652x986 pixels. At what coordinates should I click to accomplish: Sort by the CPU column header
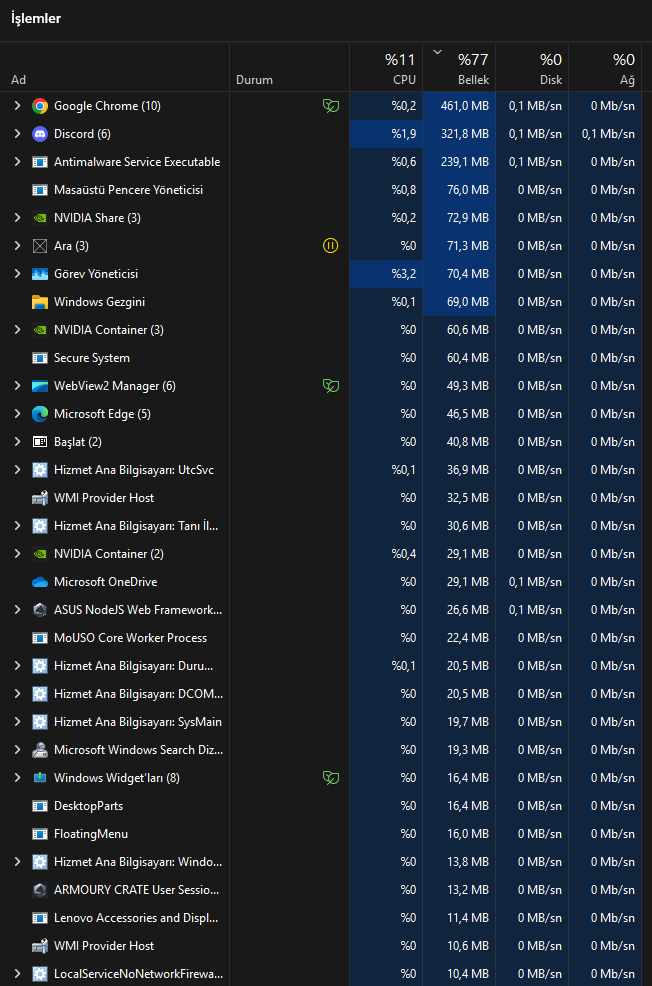(386, 67)
